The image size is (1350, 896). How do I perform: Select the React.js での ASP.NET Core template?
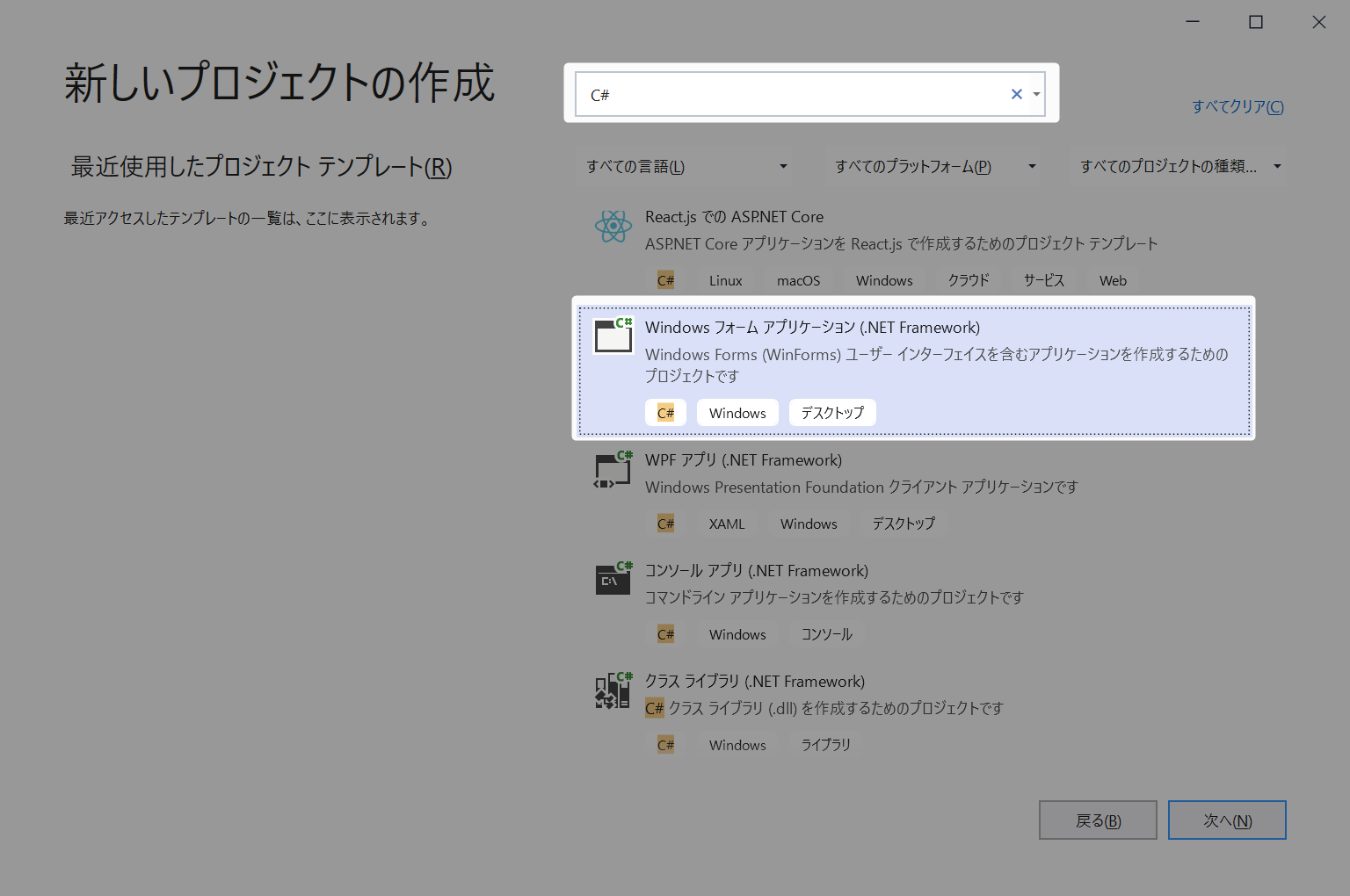[x=914, y=248]
